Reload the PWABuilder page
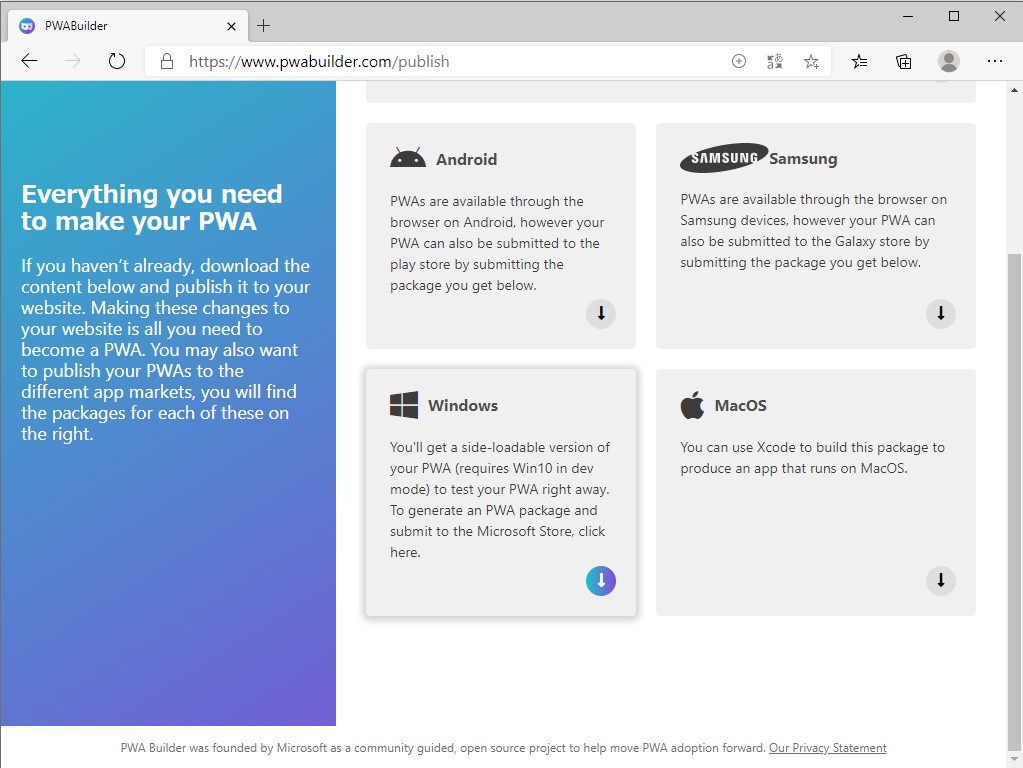 117,61
